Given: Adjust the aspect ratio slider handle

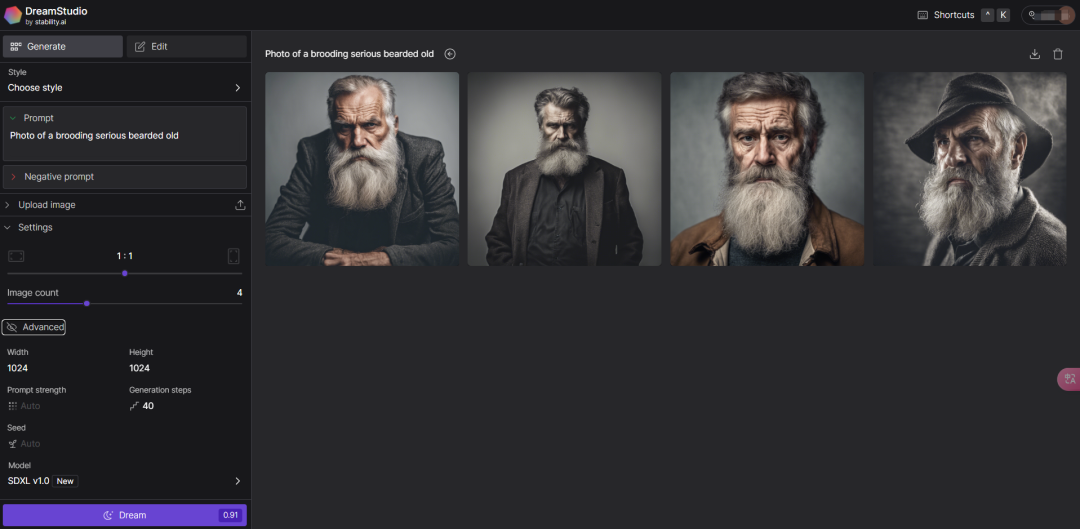Looking at the screenshot, I should click(x=125, y=273).
